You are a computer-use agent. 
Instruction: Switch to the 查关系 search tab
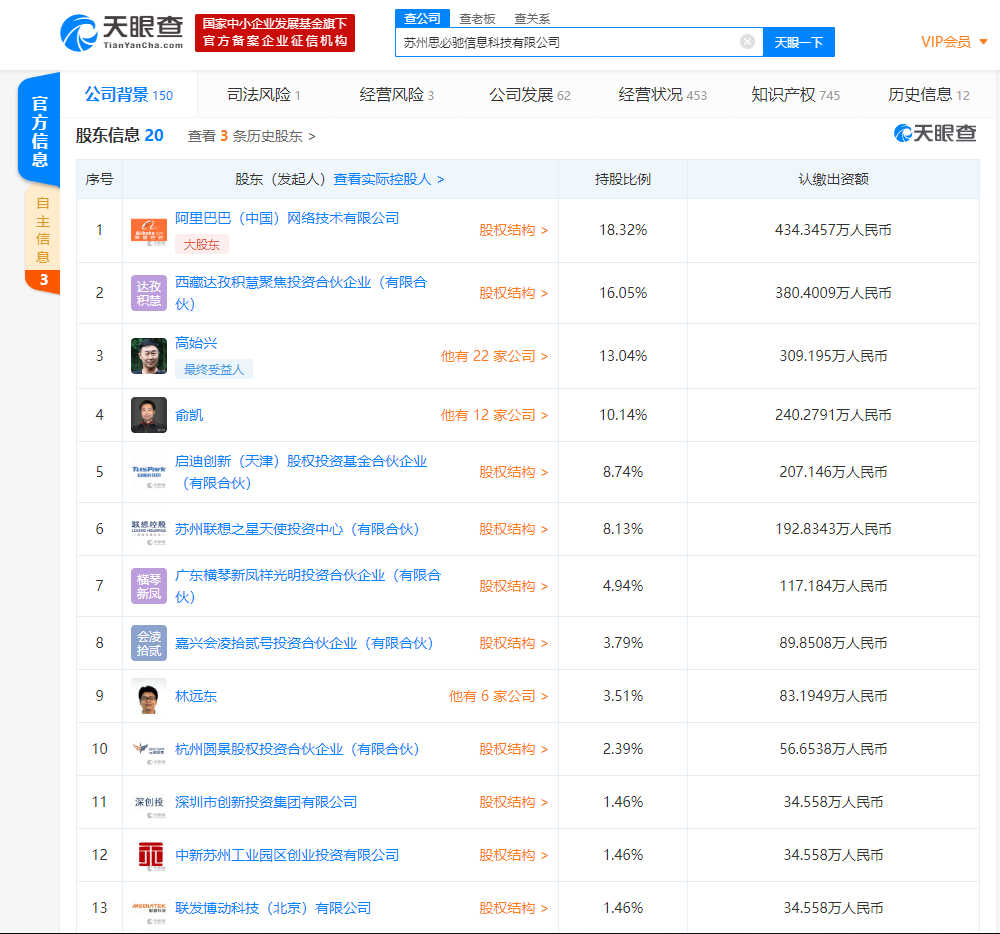(532, 18)
